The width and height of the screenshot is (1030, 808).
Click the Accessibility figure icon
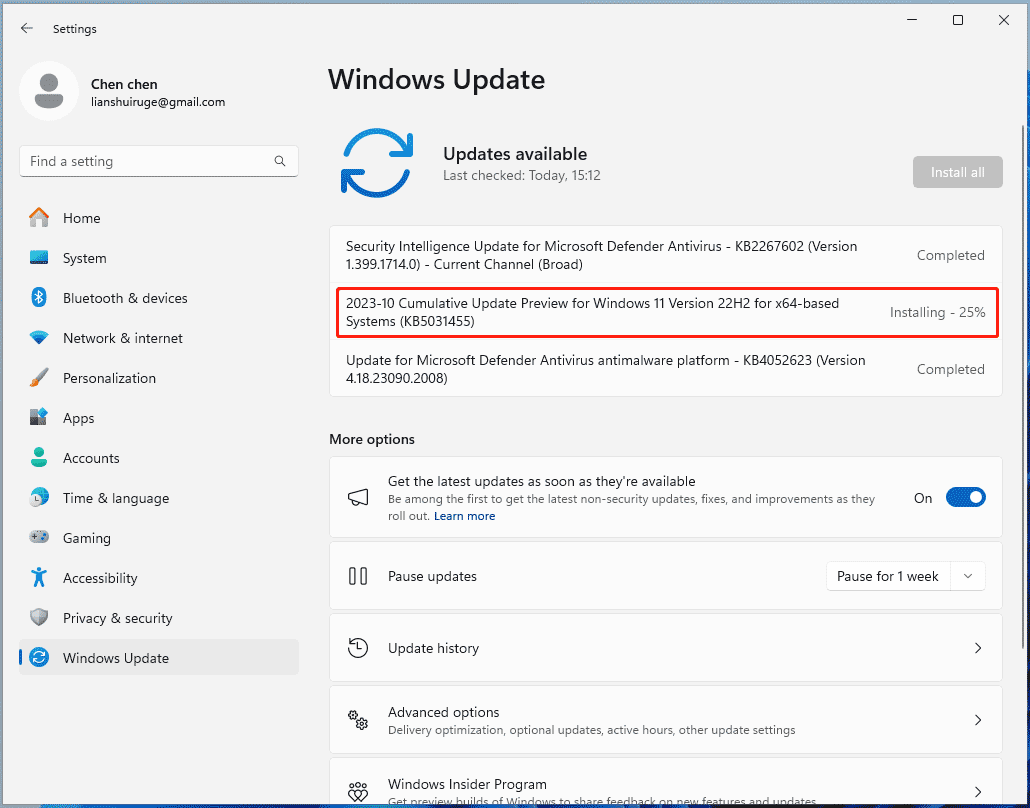click(39, 577)
